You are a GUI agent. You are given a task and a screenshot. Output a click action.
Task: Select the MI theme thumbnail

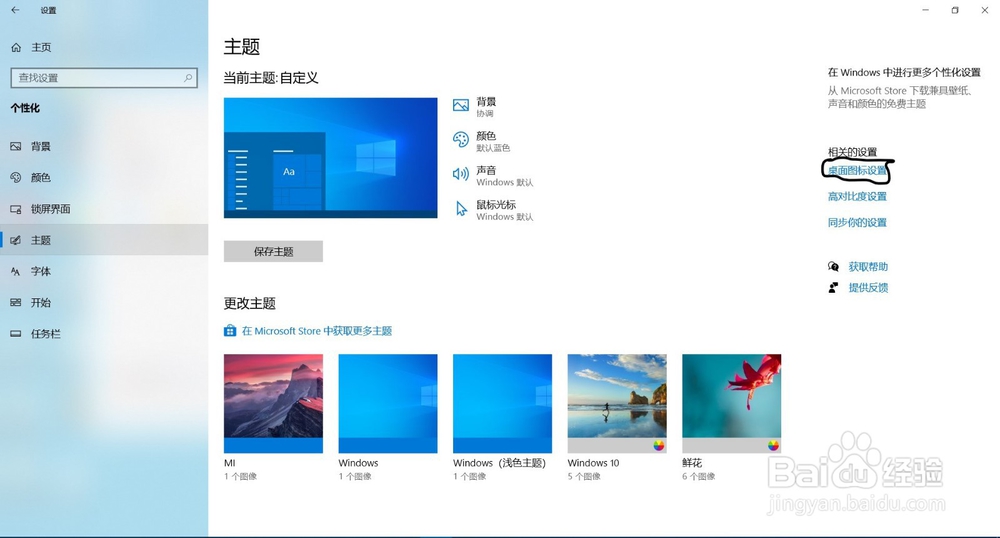tap(273, 404)
